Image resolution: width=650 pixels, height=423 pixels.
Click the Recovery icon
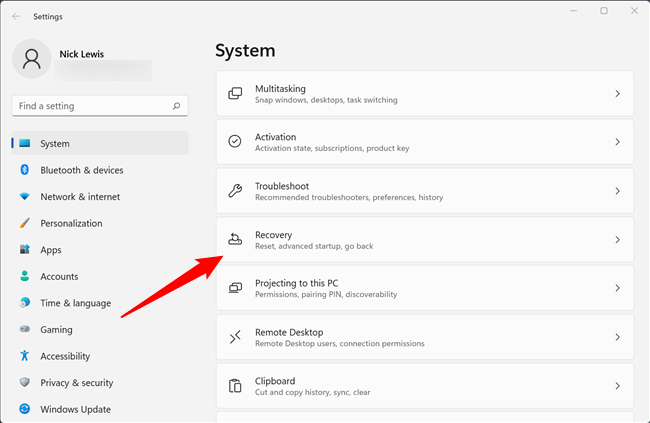235,240
